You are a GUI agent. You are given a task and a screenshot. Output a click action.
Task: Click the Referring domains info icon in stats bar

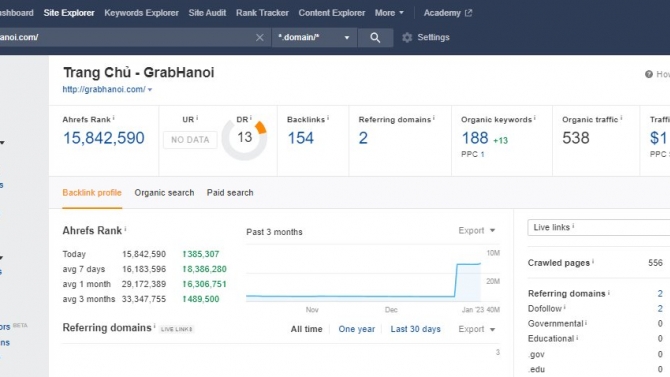[x=434, y=118]
